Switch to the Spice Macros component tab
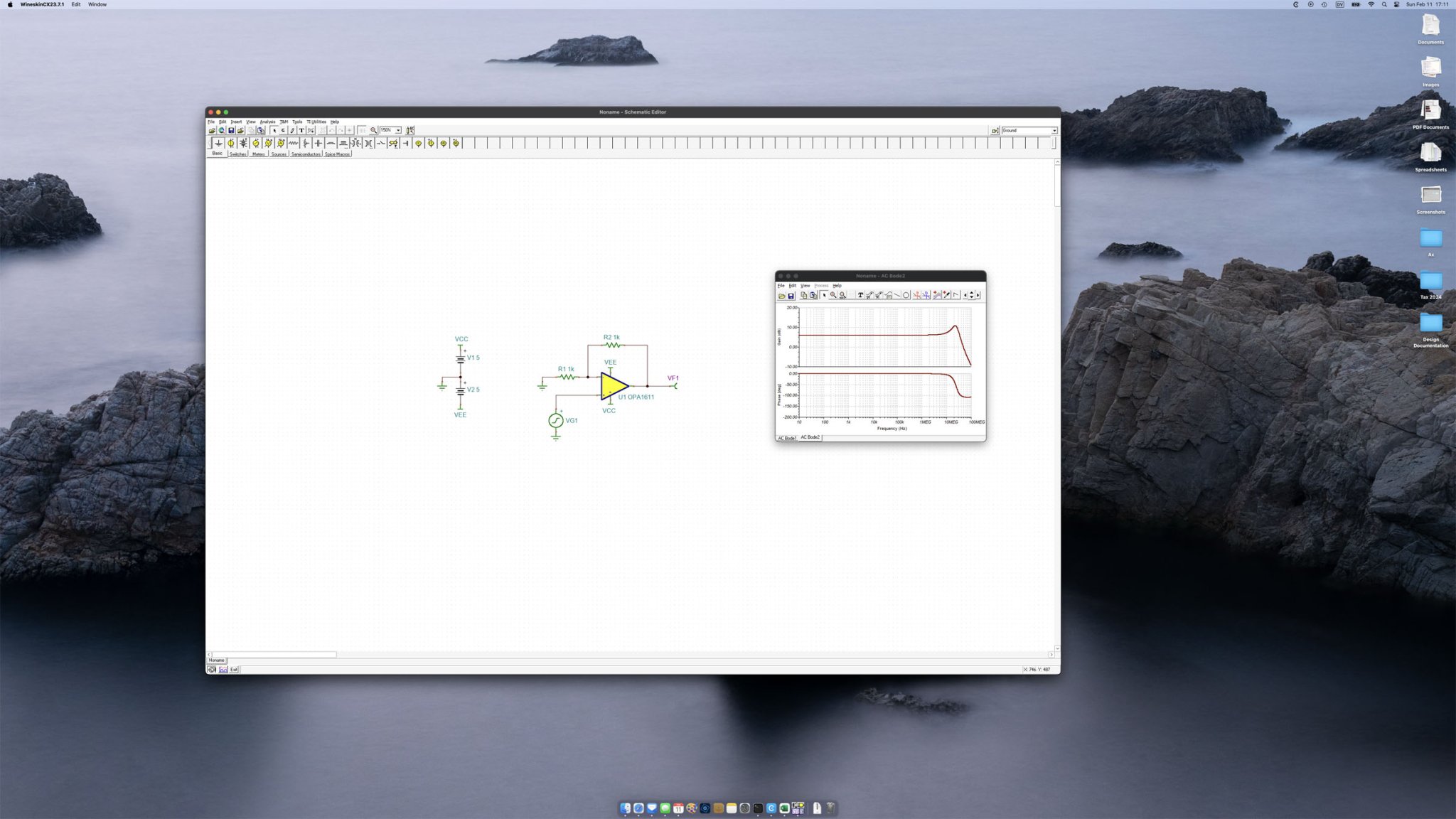1456x819 pixels. click(x=337, y=154)
